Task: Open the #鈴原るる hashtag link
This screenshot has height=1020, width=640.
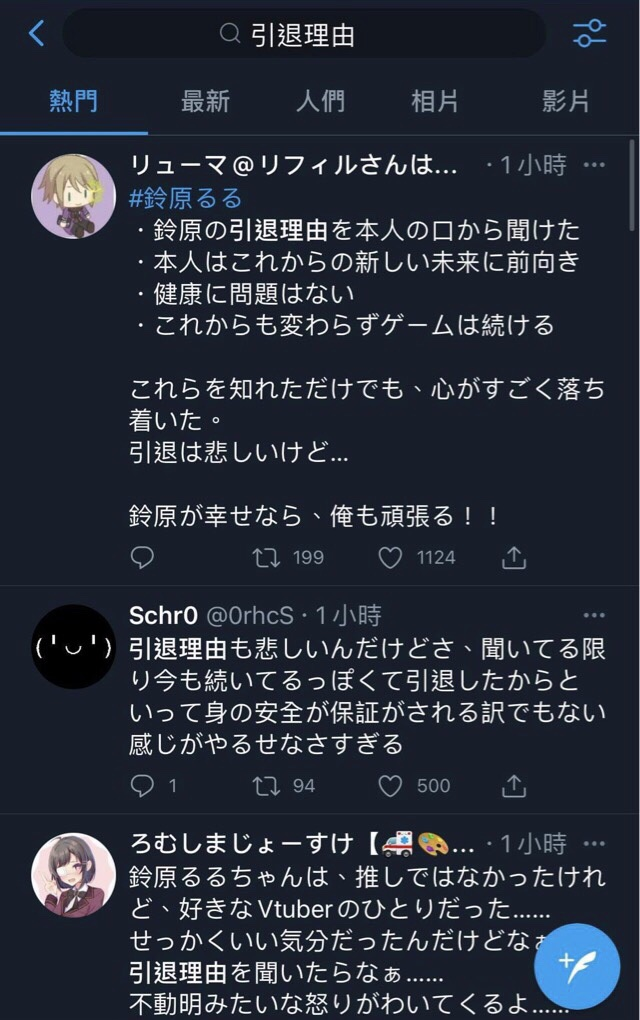Action: 186,198
